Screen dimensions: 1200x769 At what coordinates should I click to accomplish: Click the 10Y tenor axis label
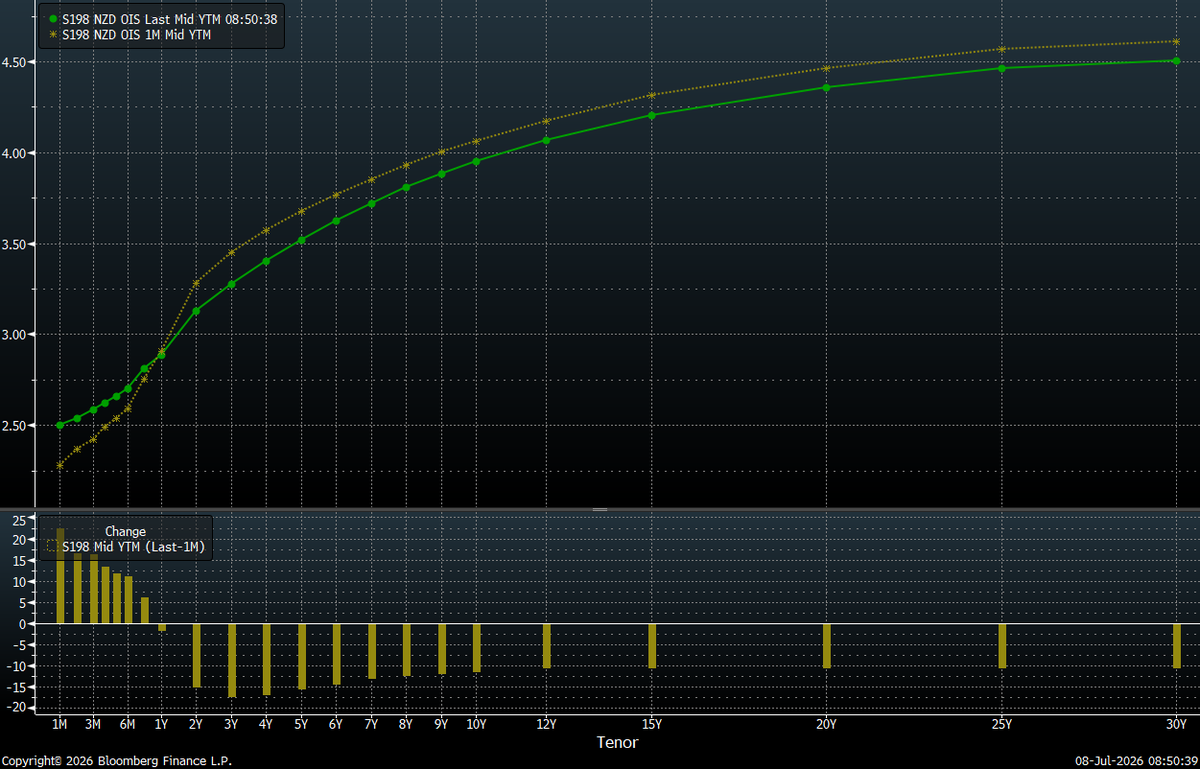476,724
